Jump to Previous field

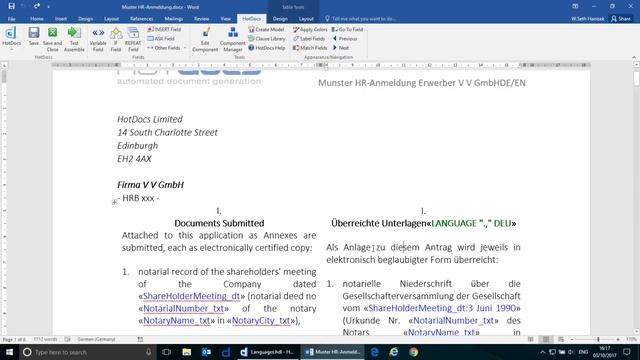coord(345,38)
